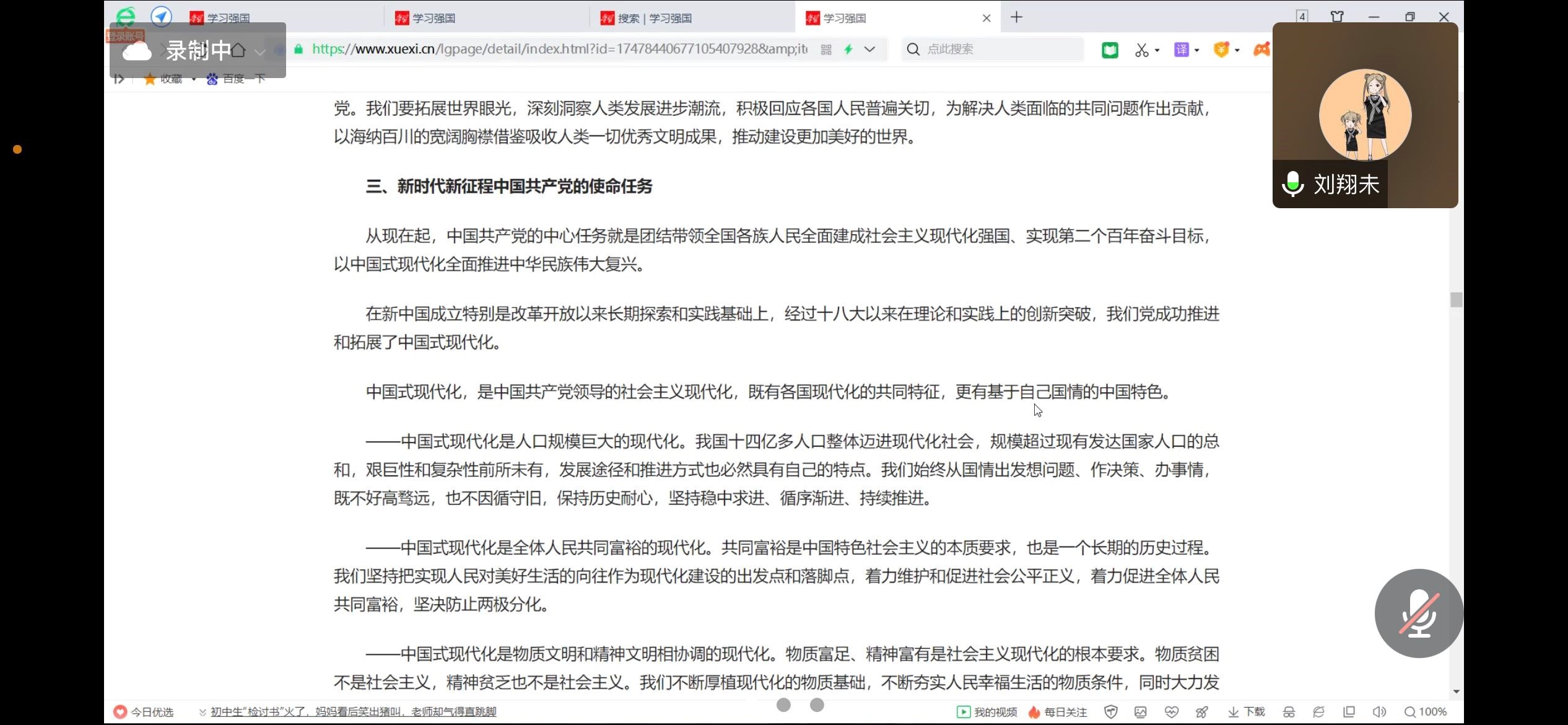The width and height of the screenshot is (1568, 725).
Task: Open the security shield icon in status bar
Action: (x=1111, y=712)
